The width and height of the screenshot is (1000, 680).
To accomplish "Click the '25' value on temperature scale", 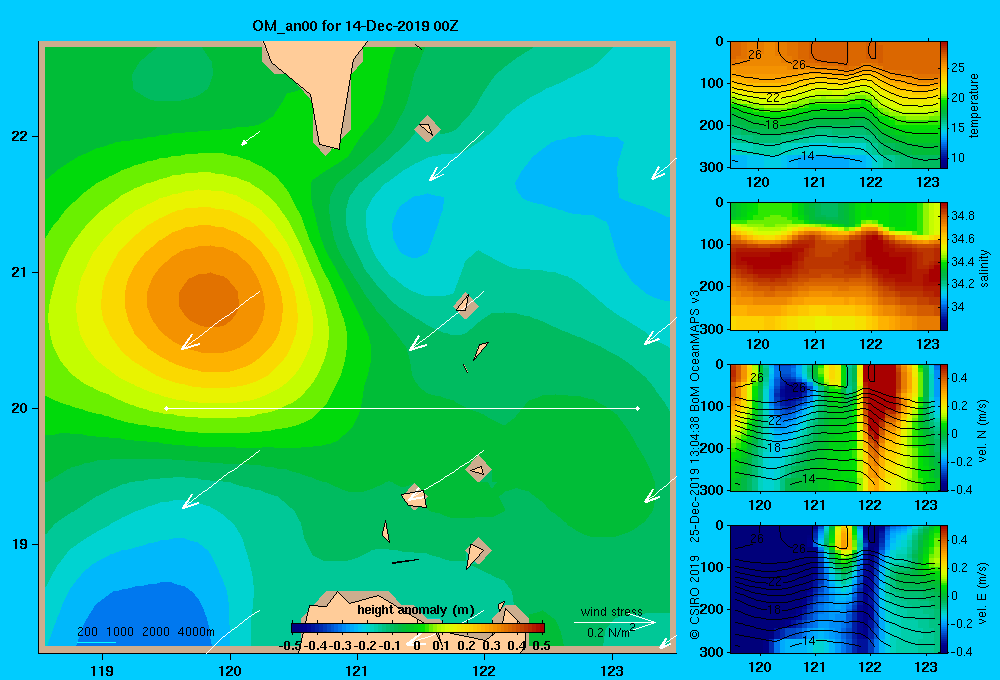I will [958, 68].
